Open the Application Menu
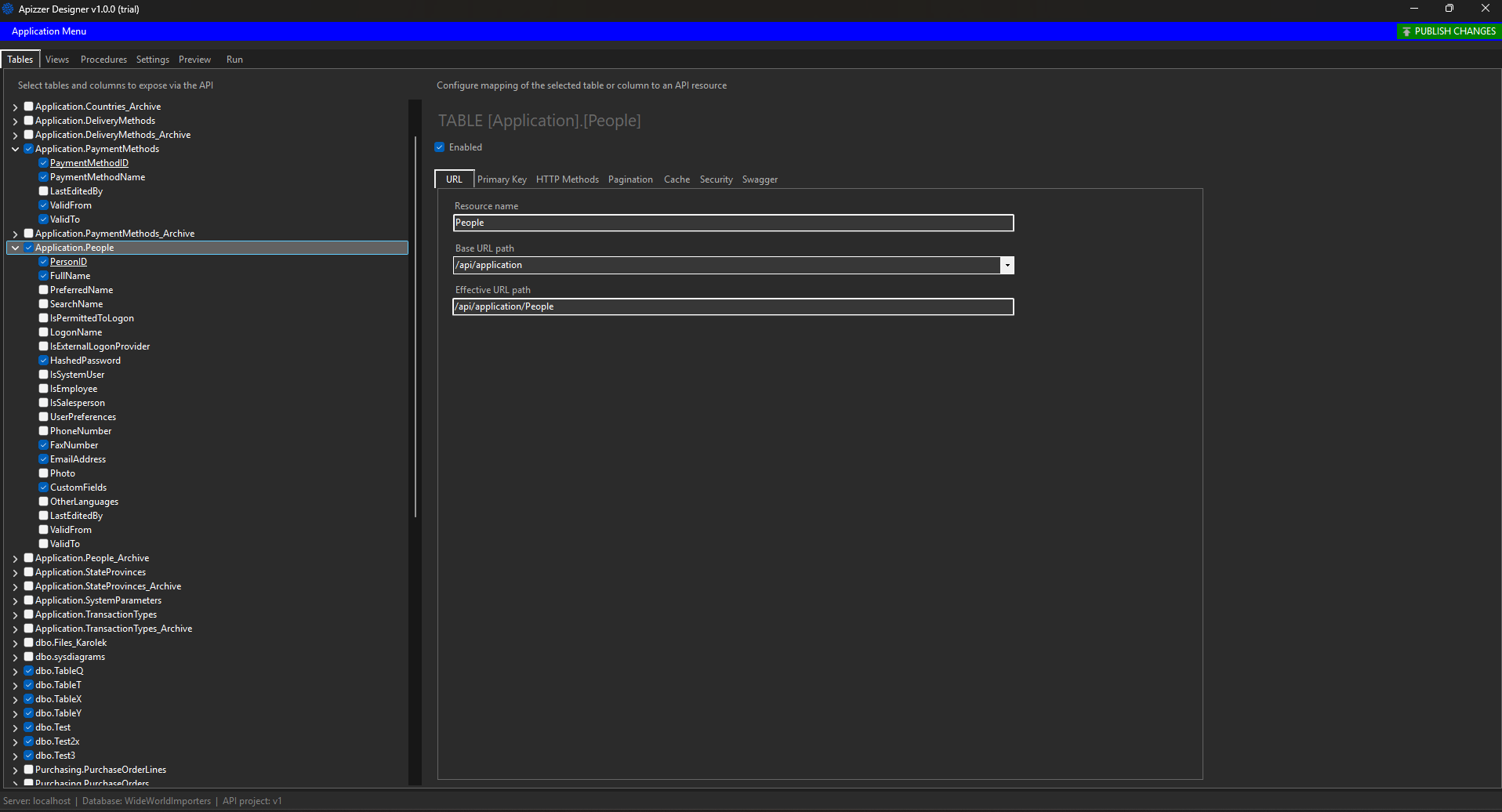This screenshot has height=812, width=1502. click(49, 31)
